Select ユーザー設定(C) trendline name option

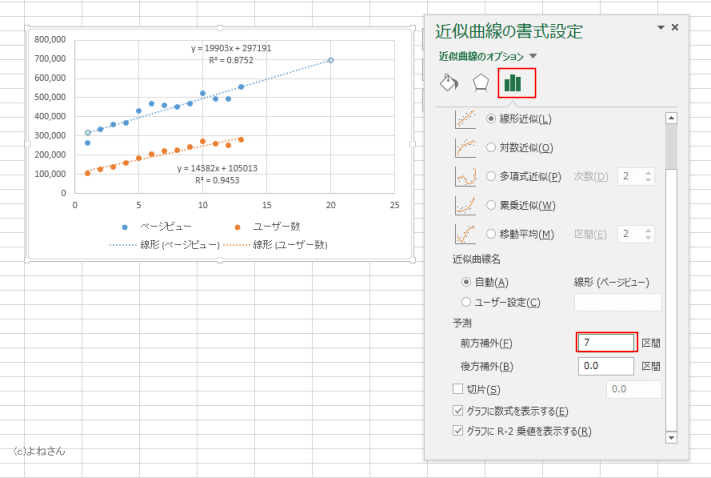pos(466,302)
